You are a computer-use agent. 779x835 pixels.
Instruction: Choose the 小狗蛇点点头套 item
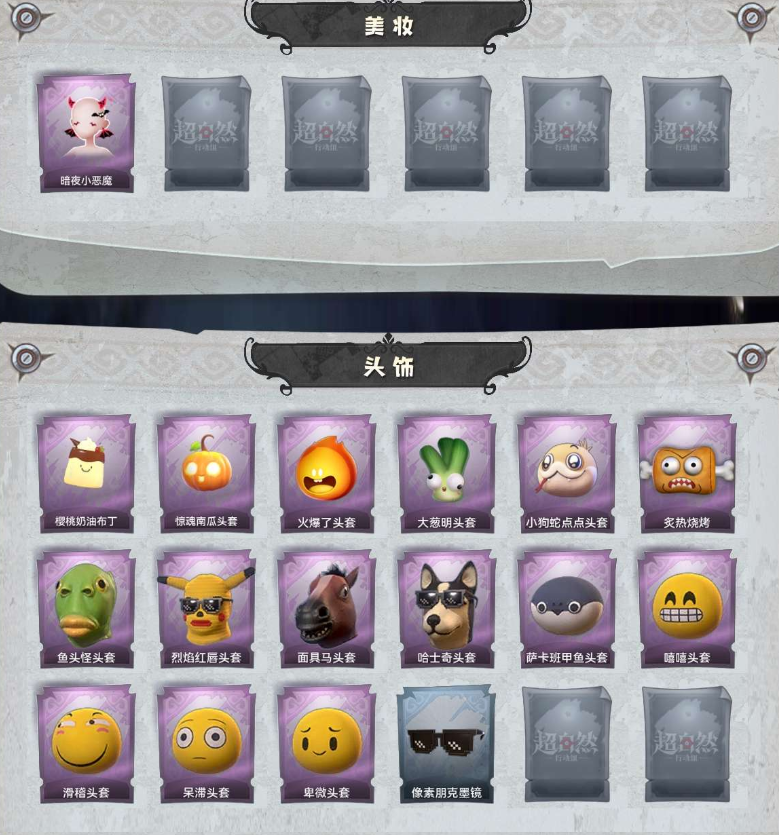(567, 474)
